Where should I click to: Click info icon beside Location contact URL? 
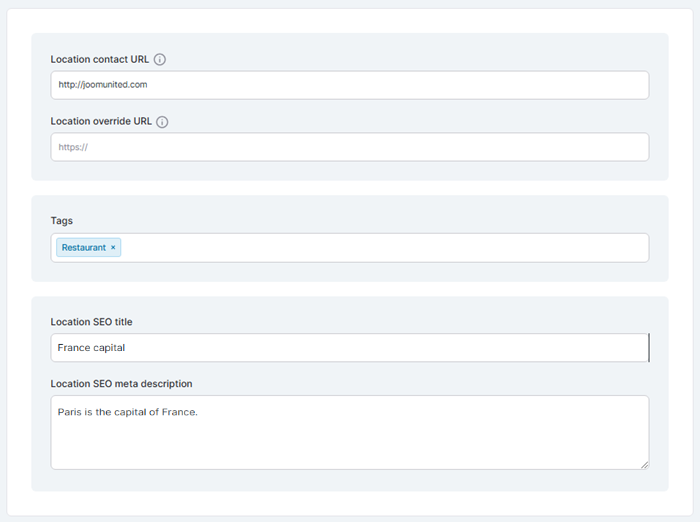(160, 60)
